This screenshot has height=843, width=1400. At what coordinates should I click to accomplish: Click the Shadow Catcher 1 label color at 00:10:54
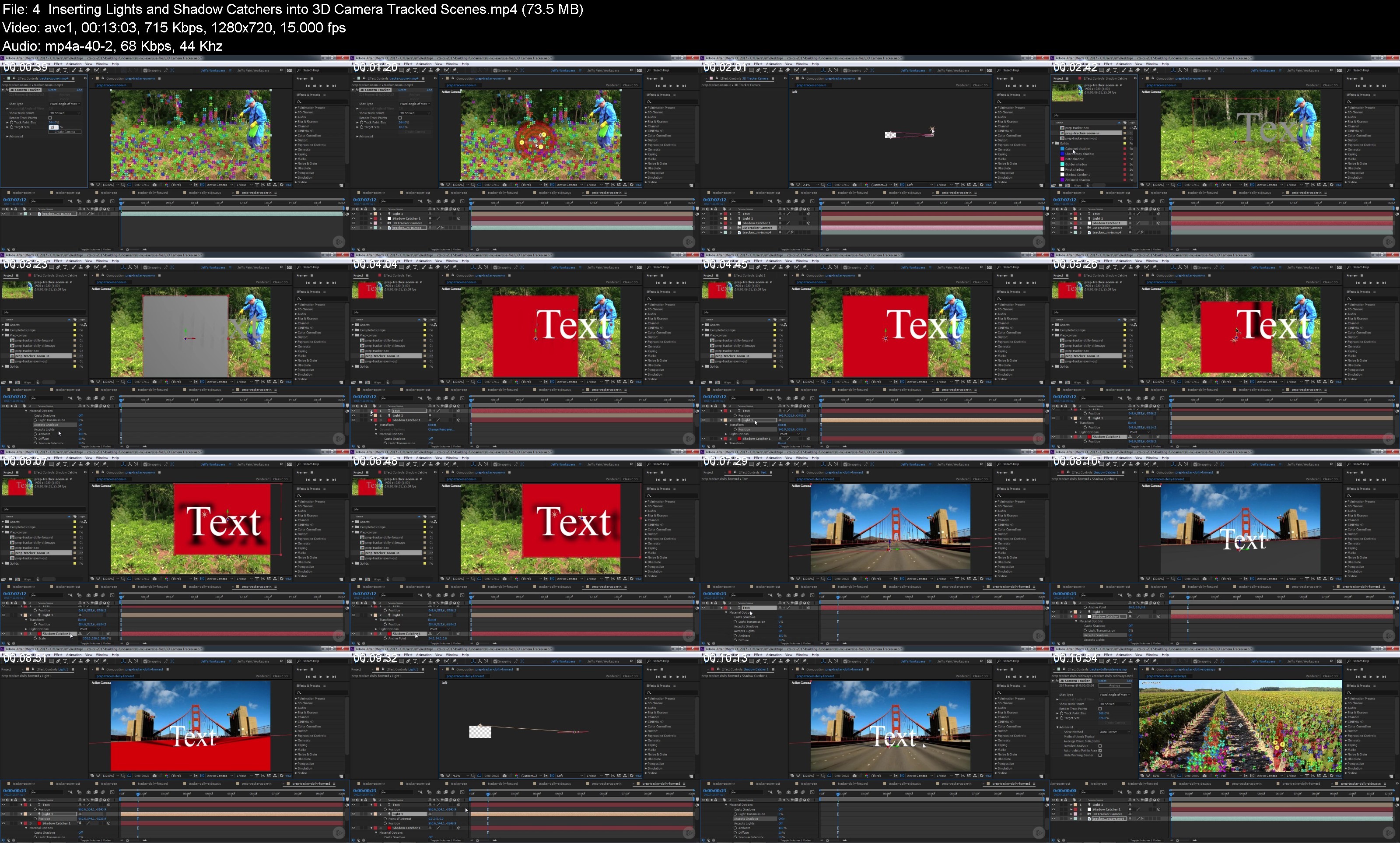(1076, 809)
